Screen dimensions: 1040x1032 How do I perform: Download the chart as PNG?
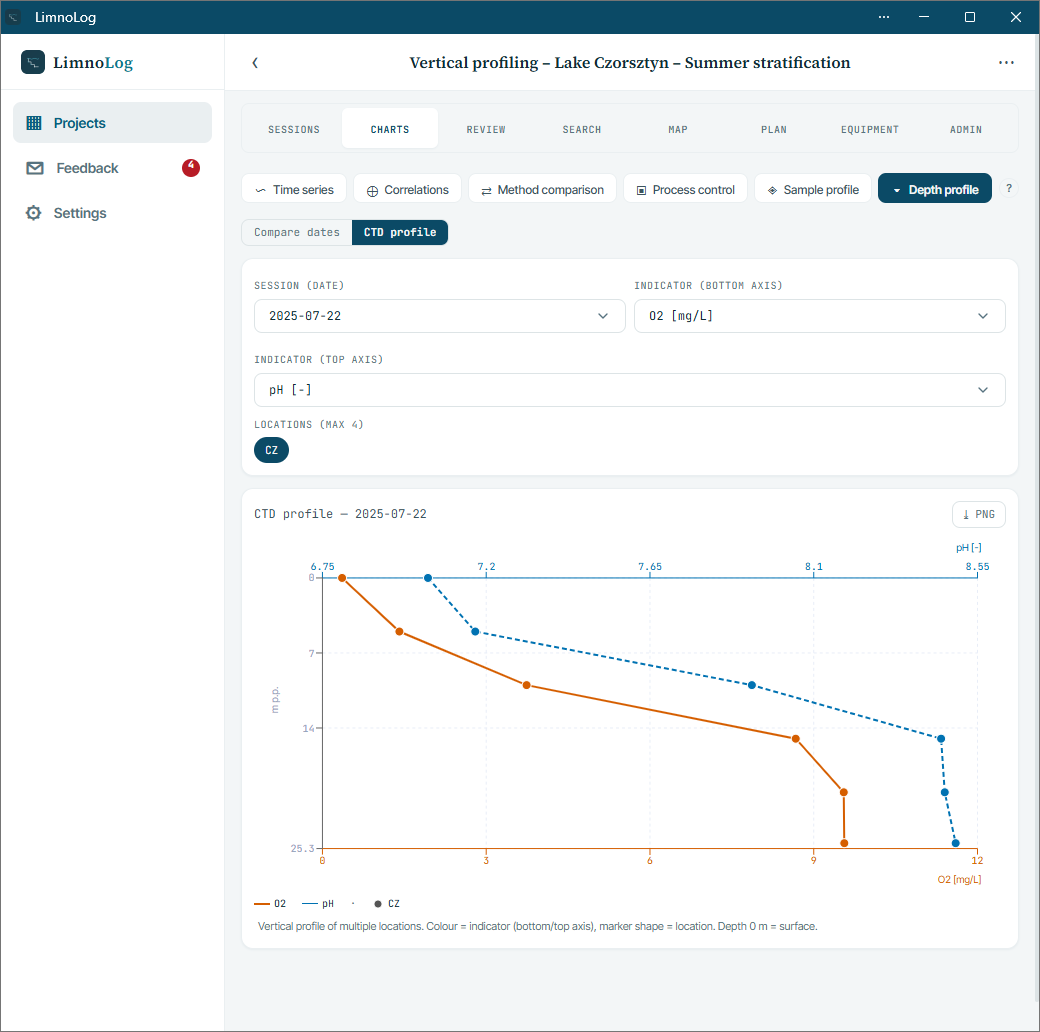coord(978,515)
